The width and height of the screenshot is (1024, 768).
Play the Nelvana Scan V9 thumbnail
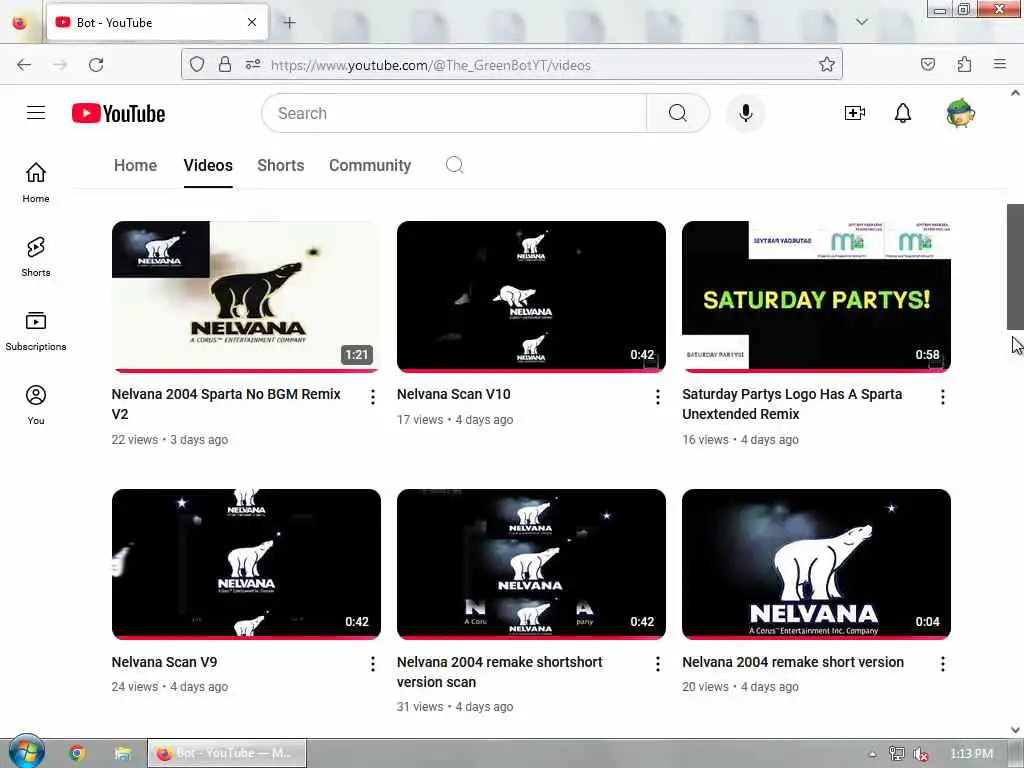click(246, 564)
